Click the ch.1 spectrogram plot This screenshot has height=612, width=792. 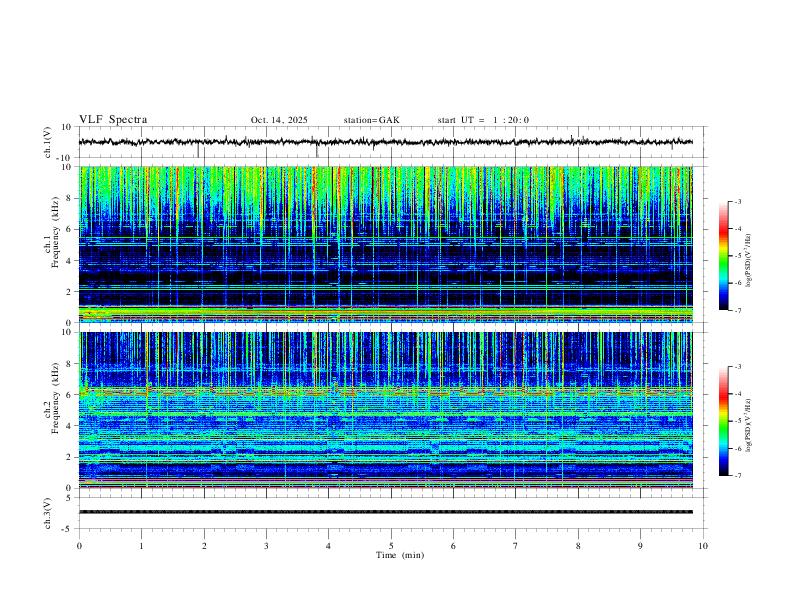[x=386, y=244]
